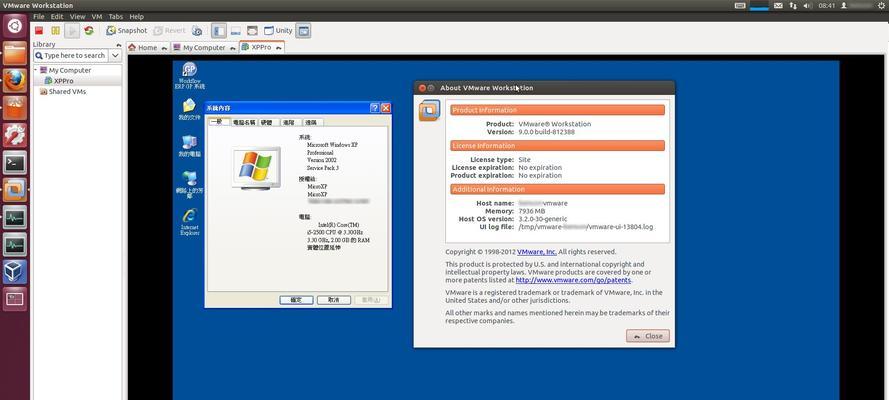Image resolution: width=889 pixels, height=400 pixels.
Task: Click the Cancel button in System Properties
Action: point(333,300)
